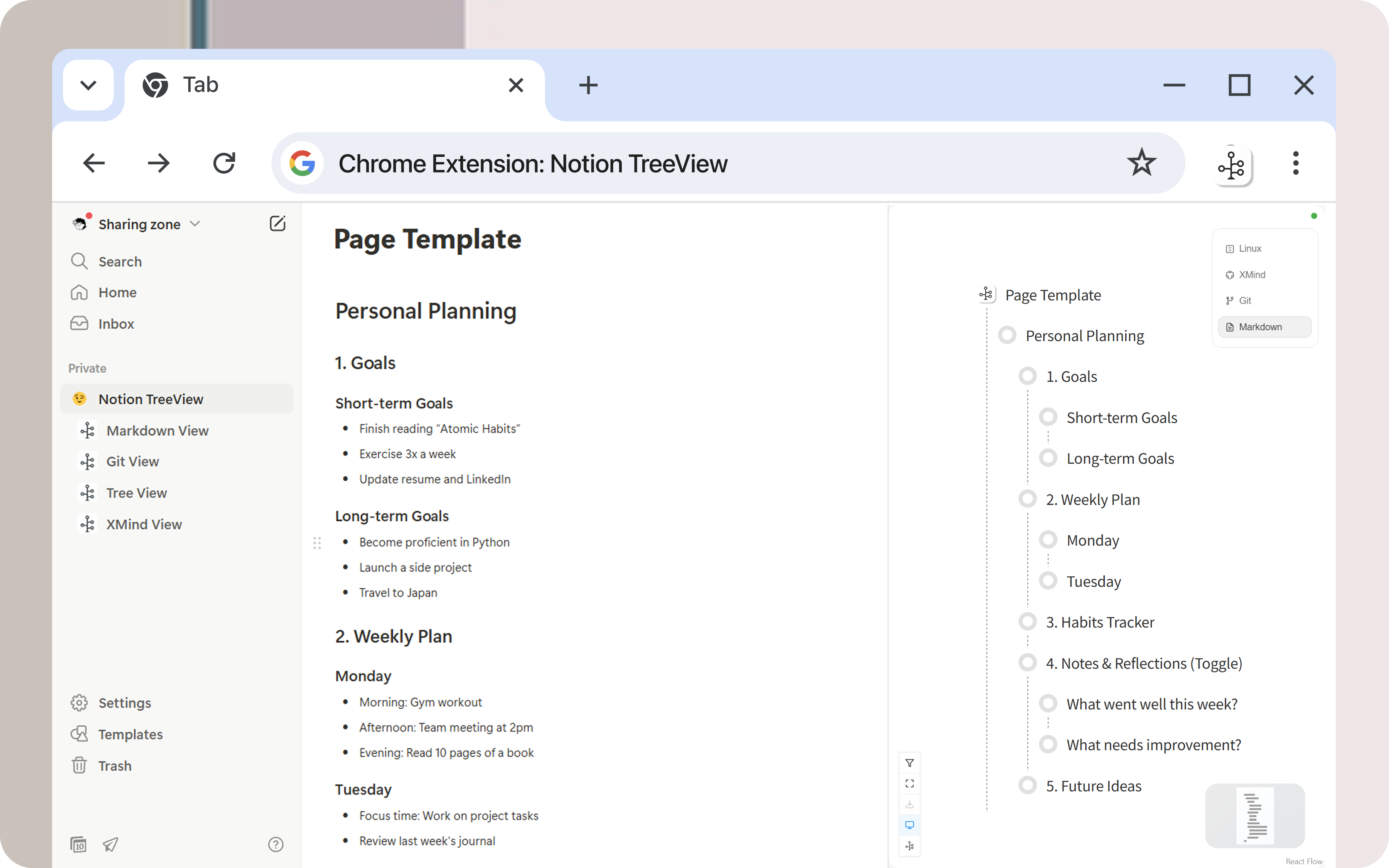The image size is (1389, 868).
Task: Click the fit-view brackets icon
Action: [x=909, y=784]
